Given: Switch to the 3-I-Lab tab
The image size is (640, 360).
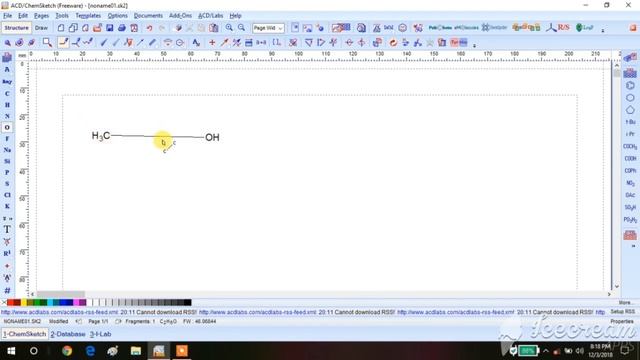Looking at the screenshot, I should point(100,334).
